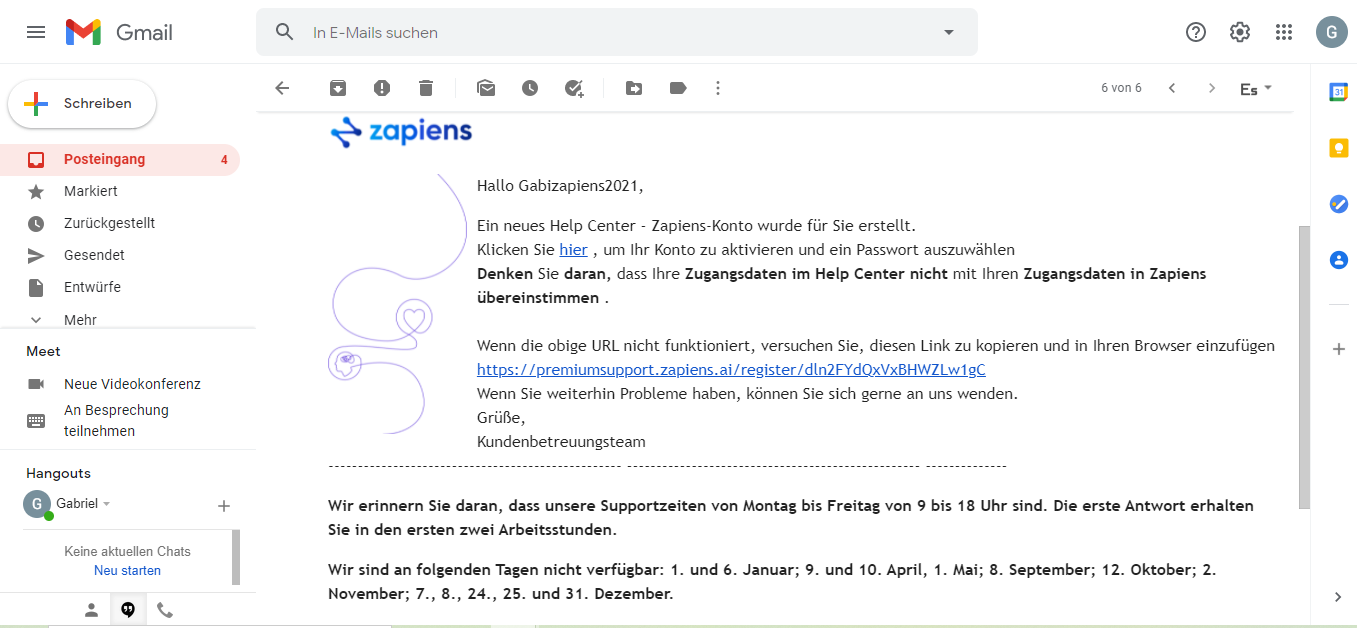
Task: Click the search magnifier icon
Action: pyautogui.click(x=285, y=32)
